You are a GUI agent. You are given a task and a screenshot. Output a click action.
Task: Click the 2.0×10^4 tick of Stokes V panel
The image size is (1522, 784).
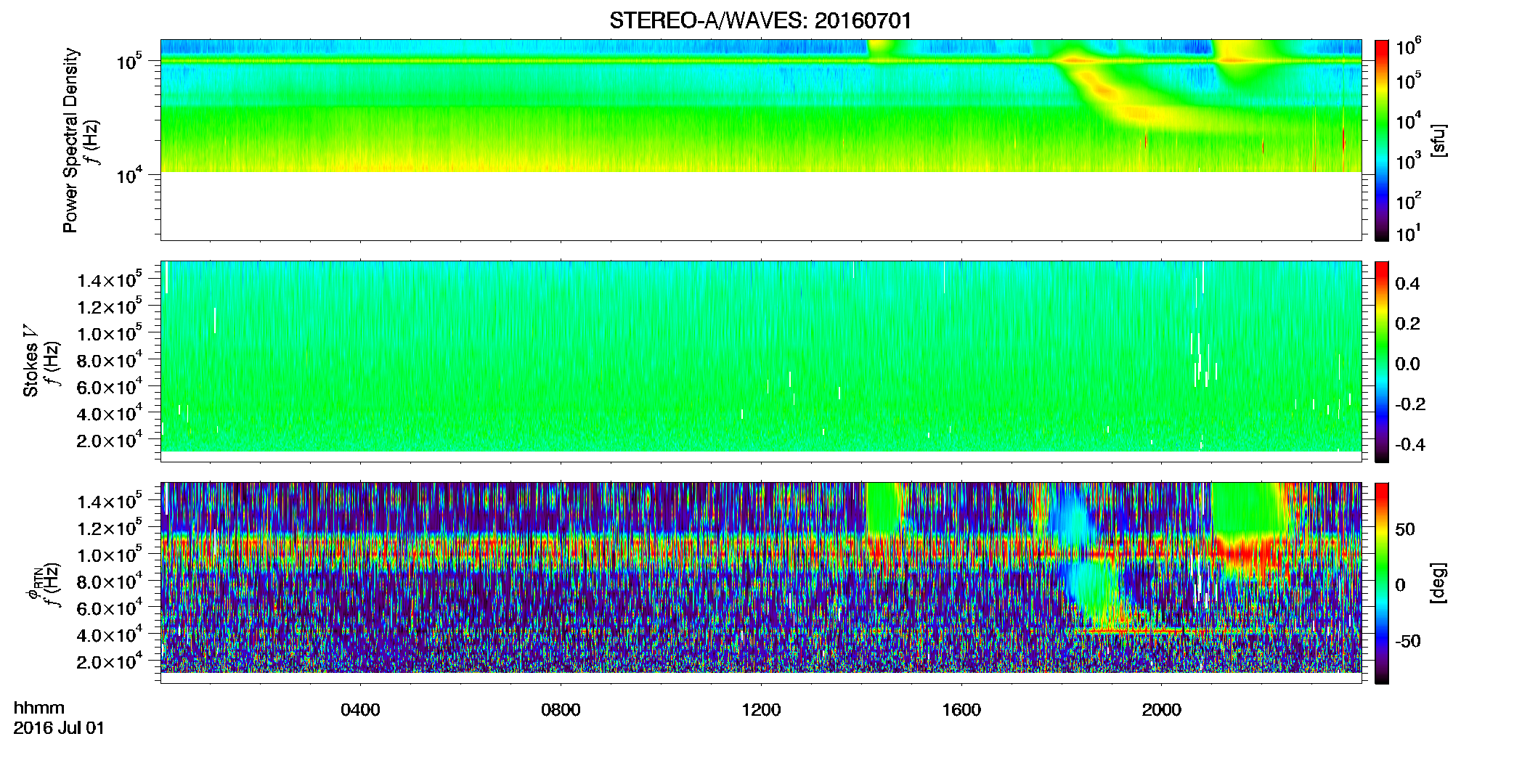click(x=110, y=439)
